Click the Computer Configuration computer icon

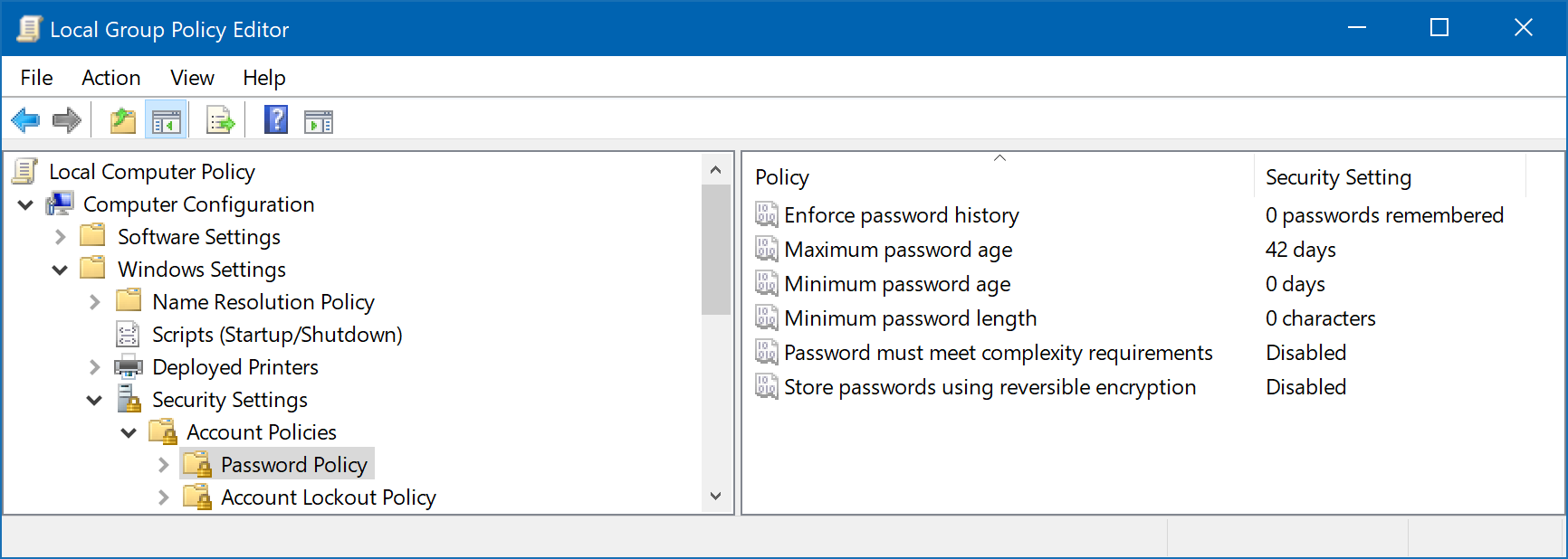(x=60, y=204)
